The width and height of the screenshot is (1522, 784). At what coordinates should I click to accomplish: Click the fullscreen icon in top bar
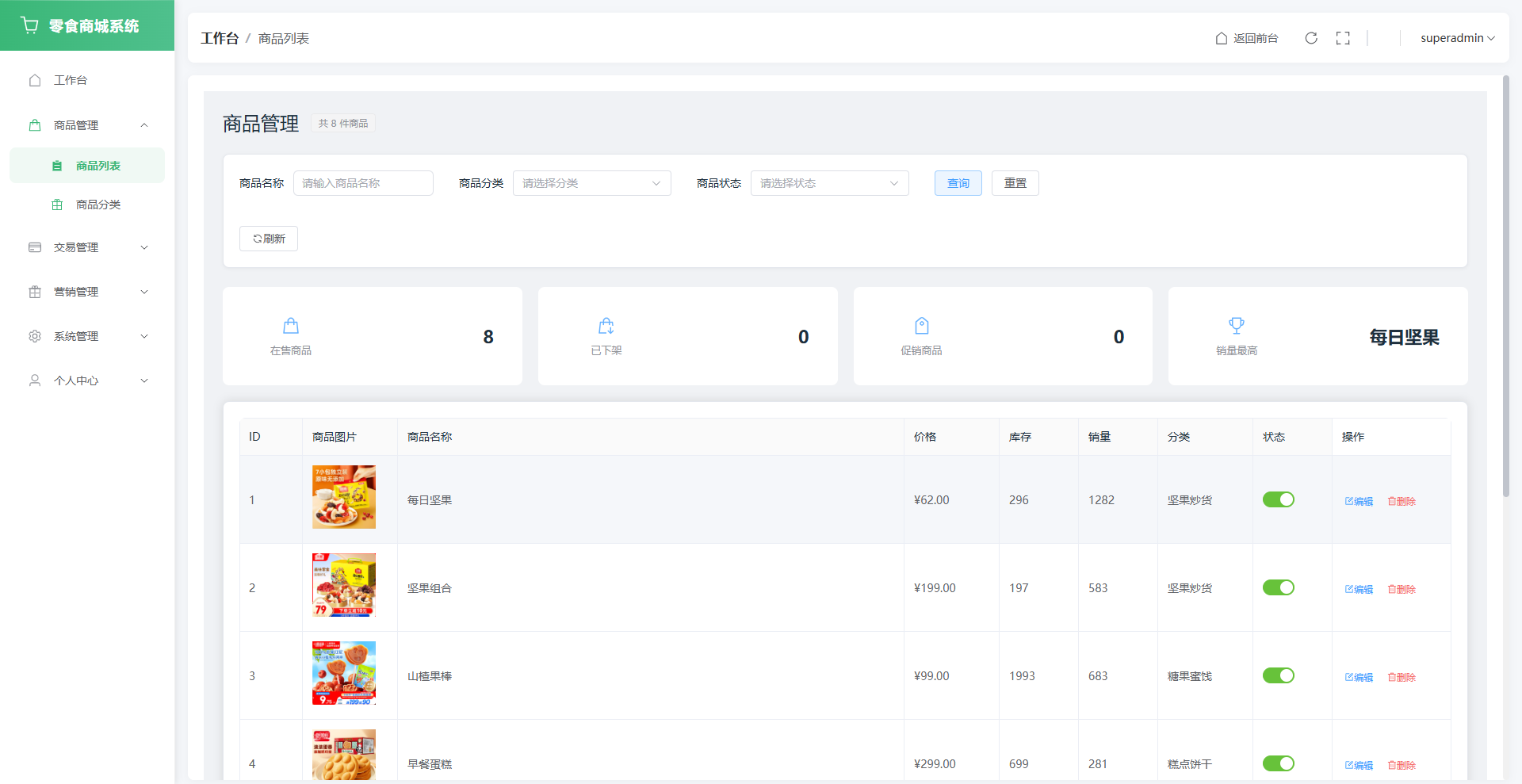click(x=1343, y=38)
